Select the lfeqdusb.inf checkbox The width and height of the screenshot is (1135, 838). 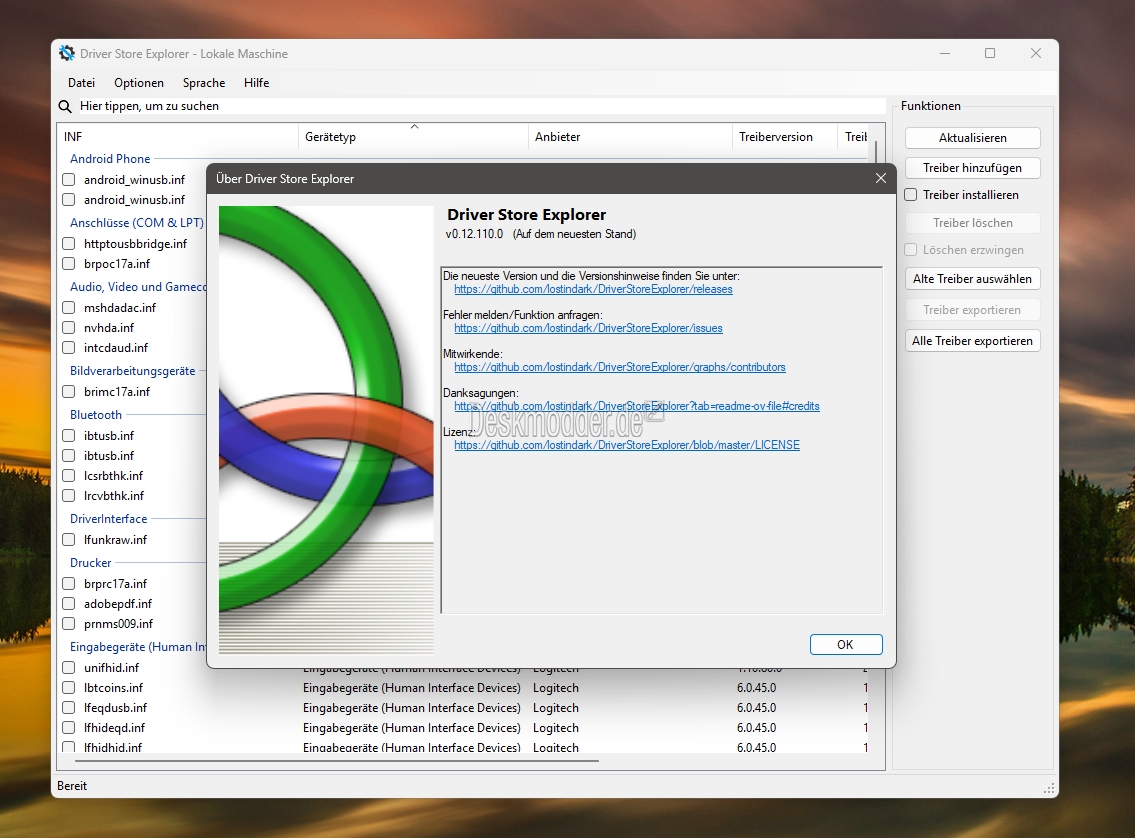point(69,708)
